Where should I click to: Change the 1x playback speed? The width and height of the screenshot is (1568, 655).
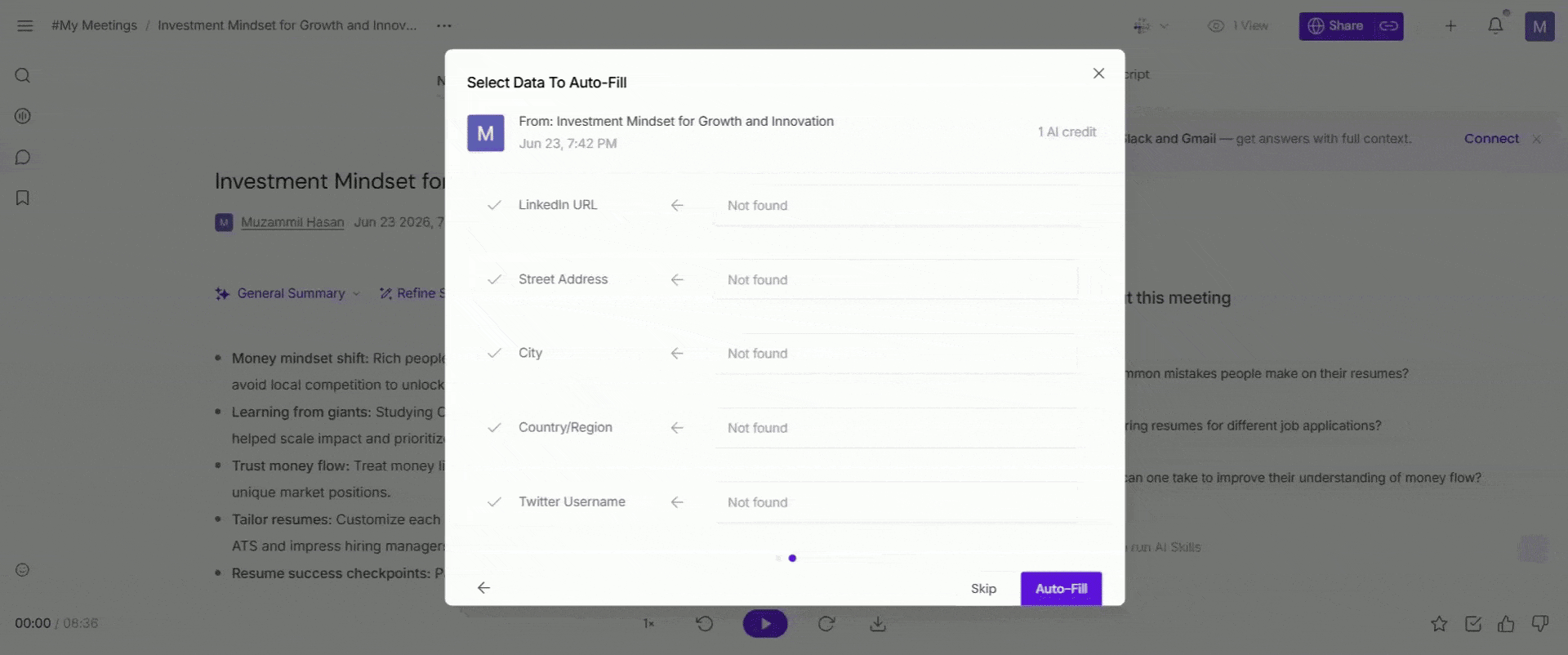coord(649,624)
